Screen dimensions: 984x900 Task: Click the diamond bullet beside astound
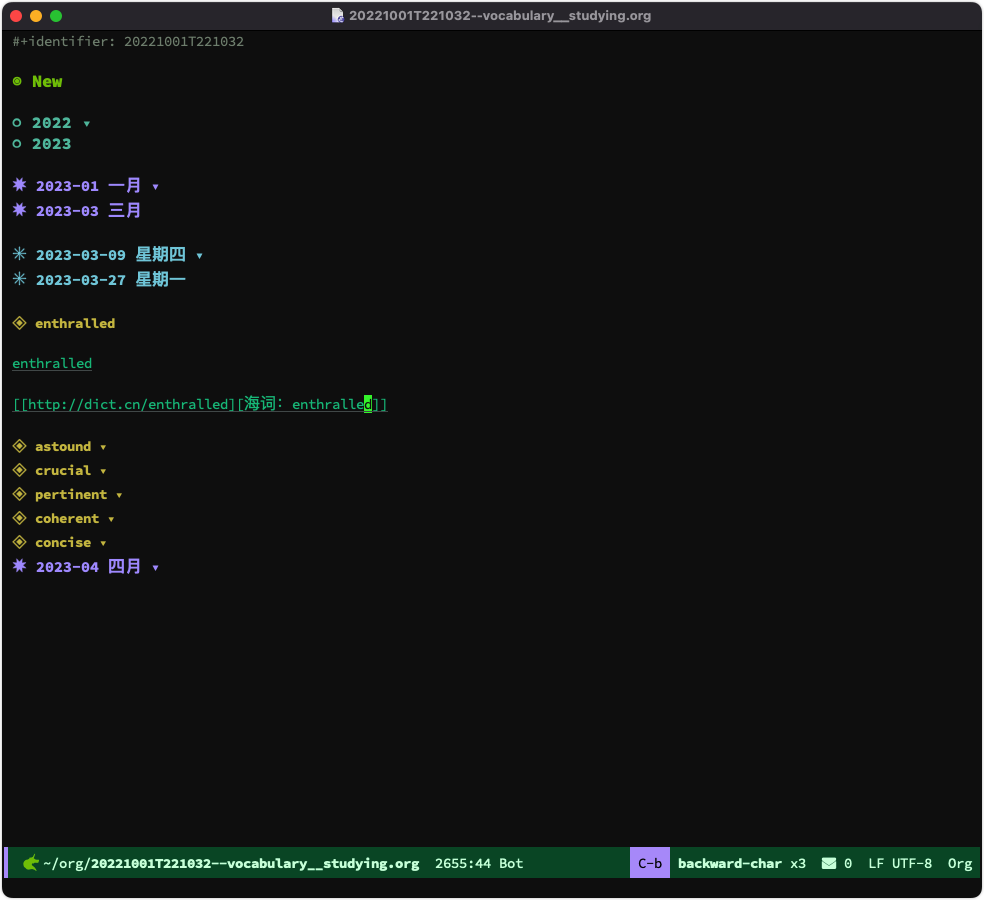[x=19, y=446]
